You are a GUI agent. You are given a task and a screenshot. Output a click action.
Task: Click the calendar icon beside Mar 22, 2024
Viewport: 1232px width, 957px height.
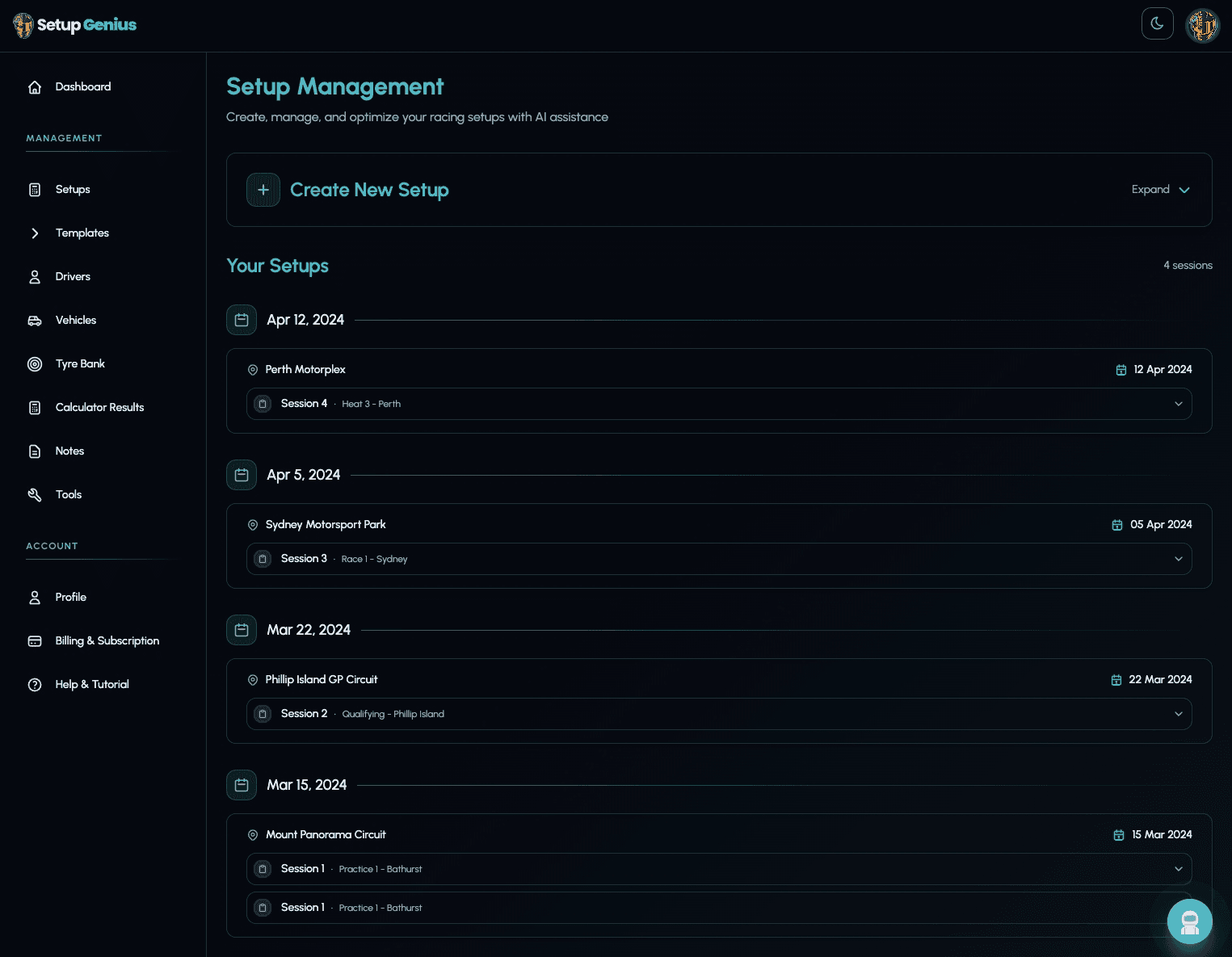242,630
